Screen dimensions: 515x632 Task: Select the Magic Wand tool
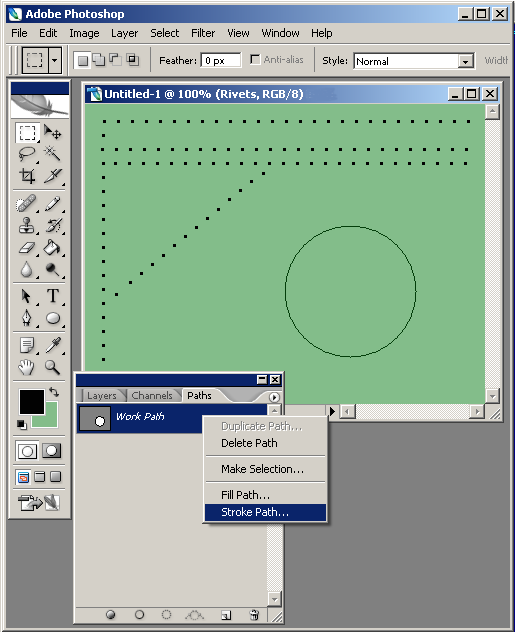coord(52,153)
